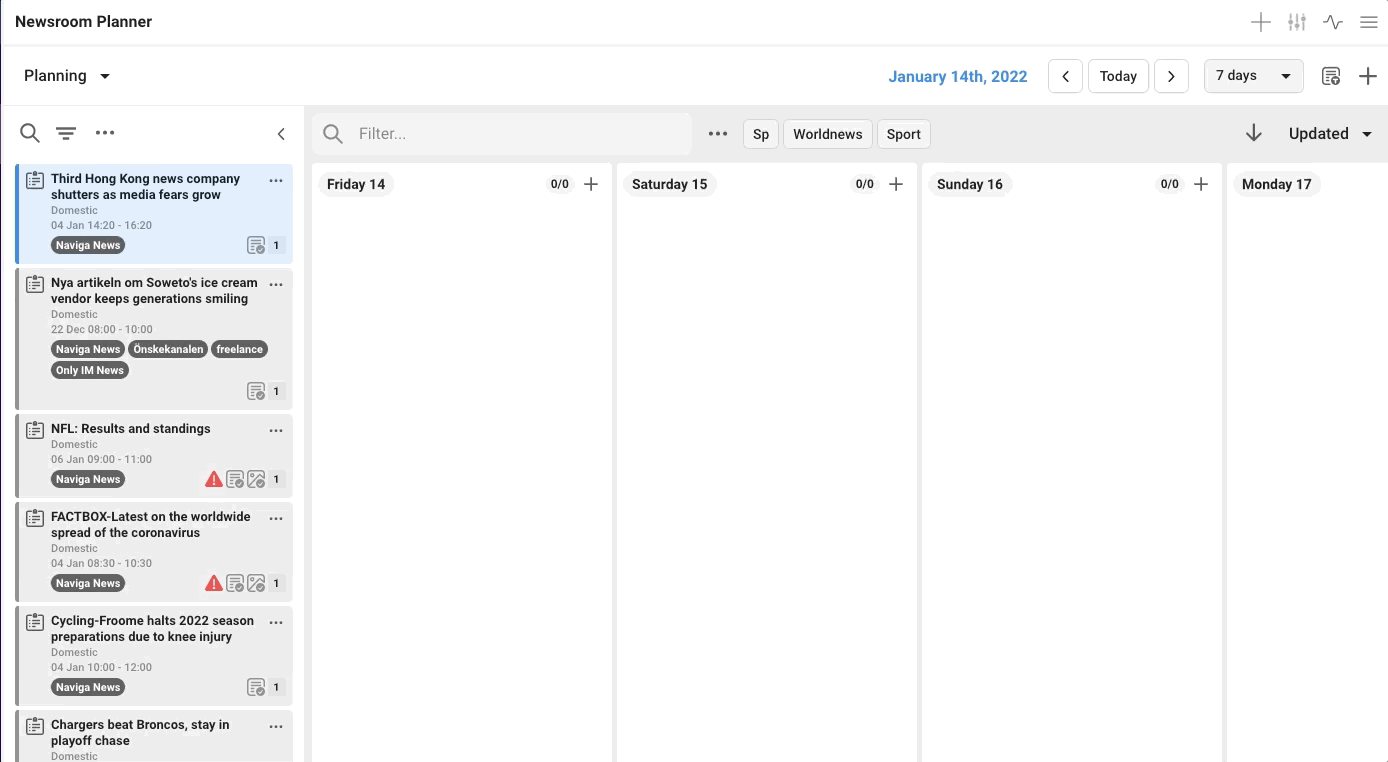Open the Updated sort dropdown
1388x762 pixels.
(1330, 133)
